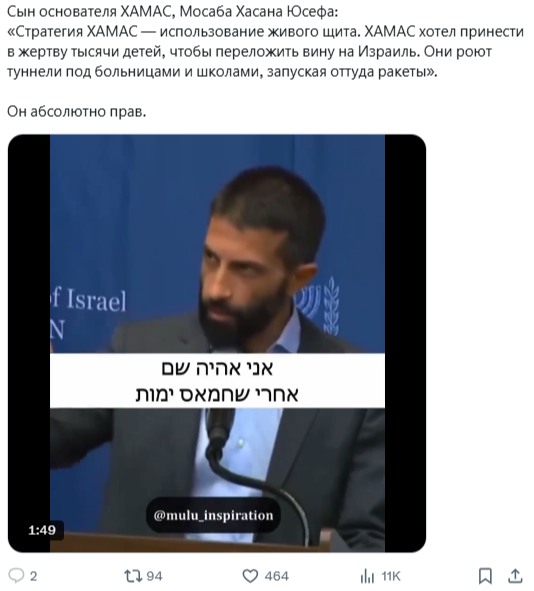Viewport: 534px width, 591px height.
Task: Click the 11K views count
Action: [x=390, y=576]
